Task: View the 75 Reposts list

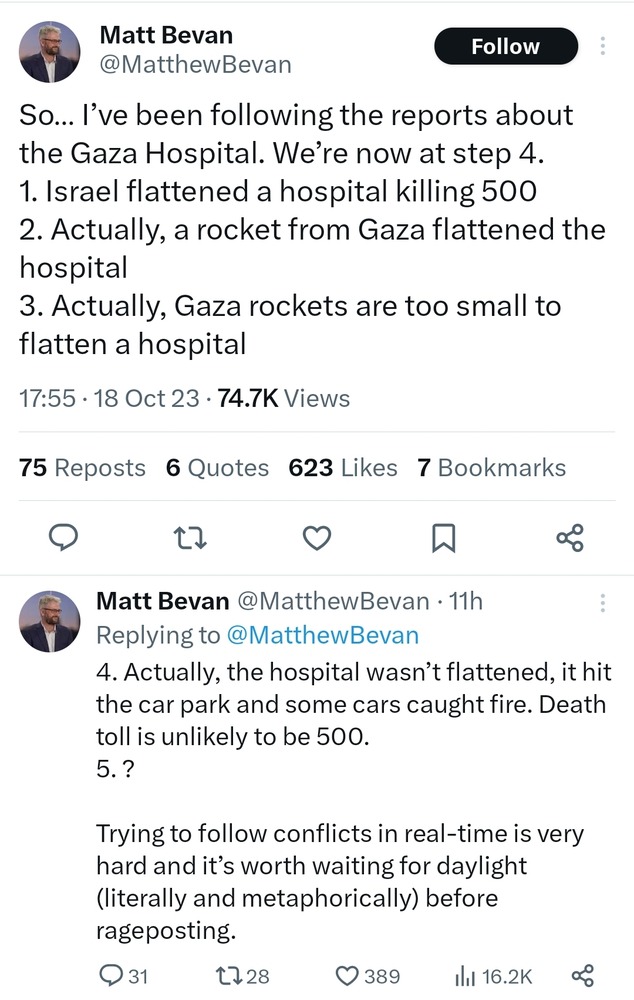Action: [x=82, y=468]
